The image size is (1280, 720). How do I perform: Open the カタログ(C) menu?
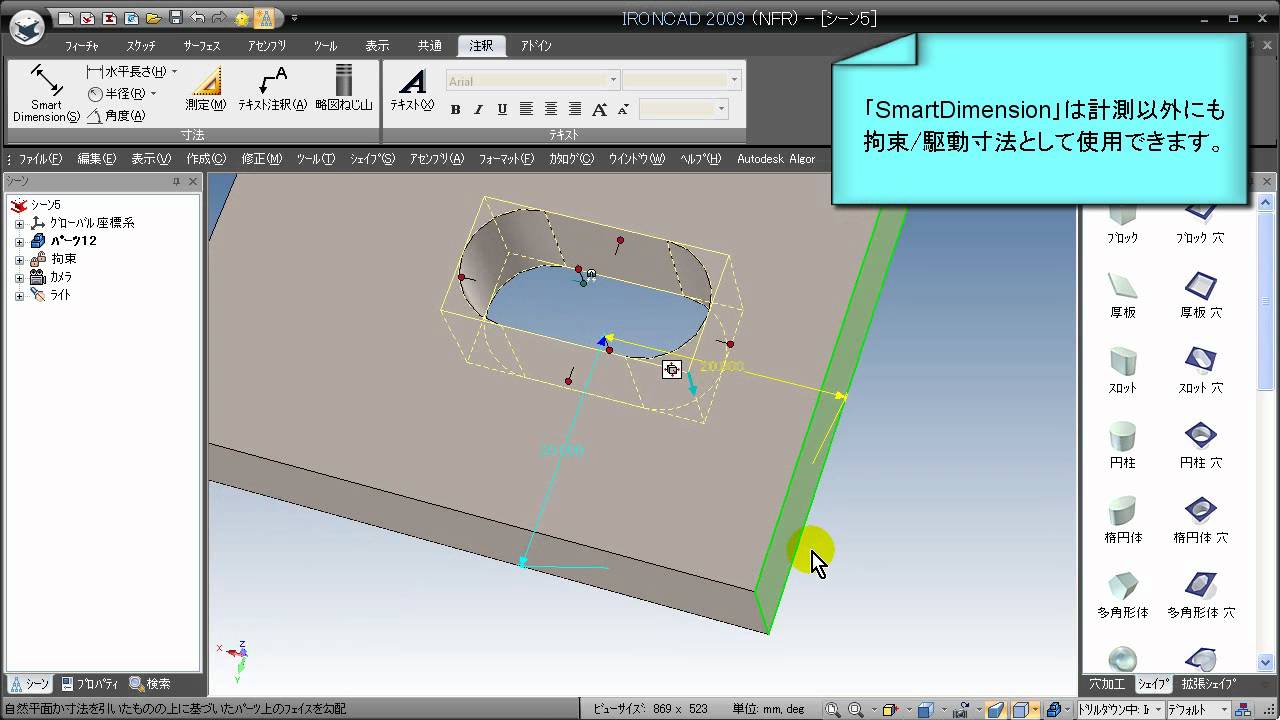[x=571, y=159]
